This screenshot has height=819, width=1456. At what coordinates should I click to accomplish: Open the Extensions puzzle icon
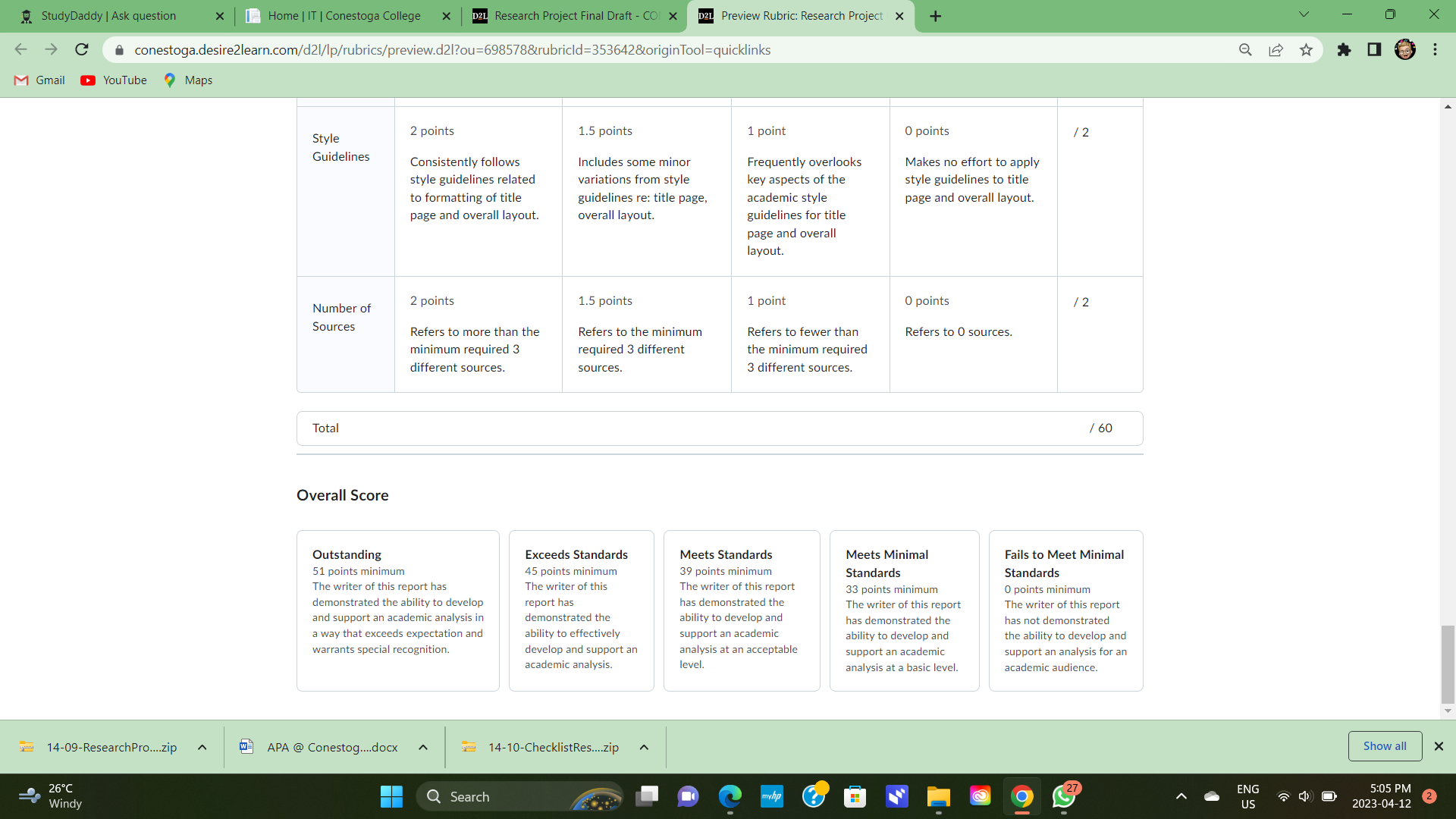click(x=1344, y=50)
